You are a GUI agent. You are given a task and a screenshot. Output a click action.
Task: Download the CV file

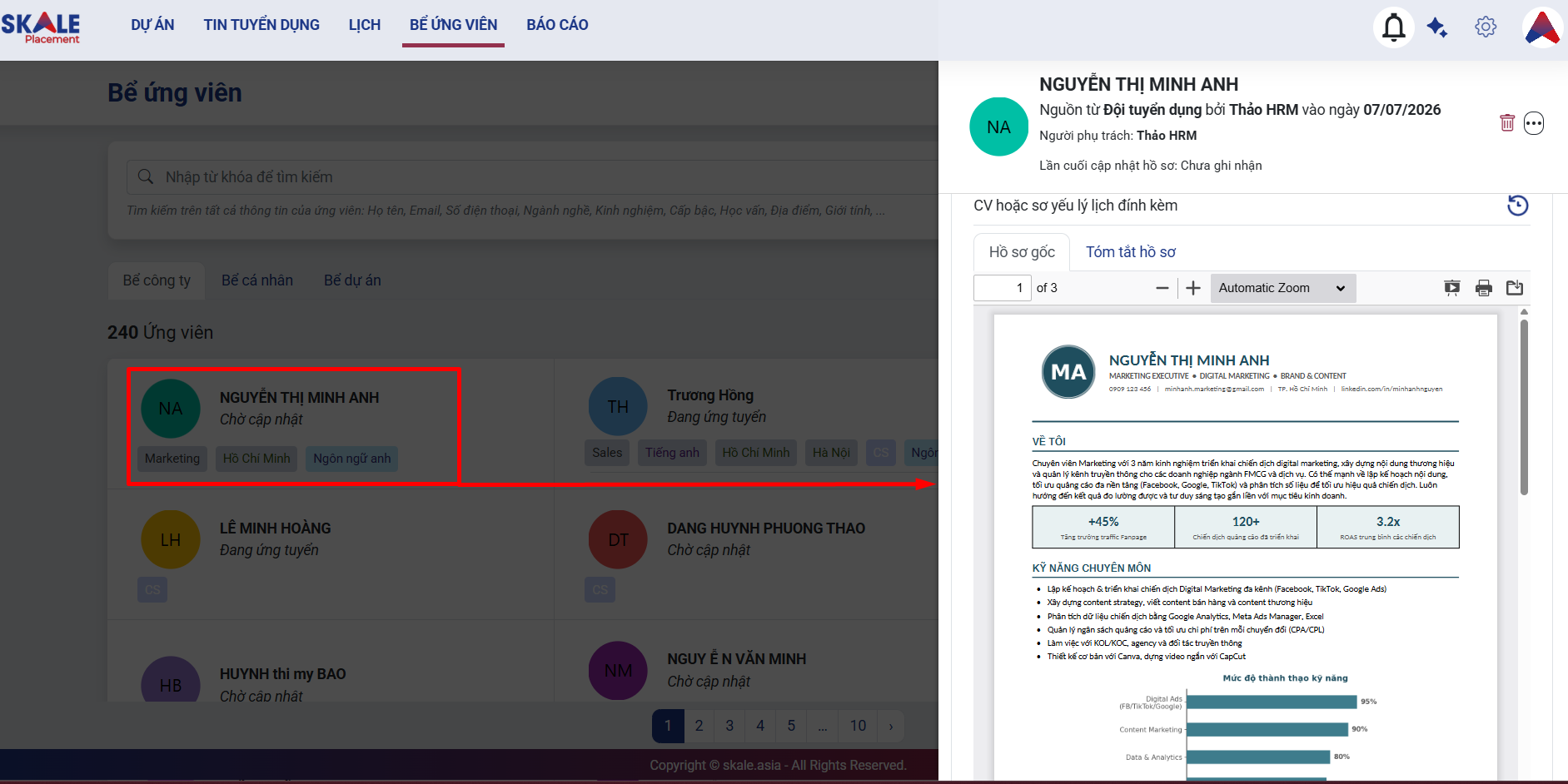pos(1515,288)
